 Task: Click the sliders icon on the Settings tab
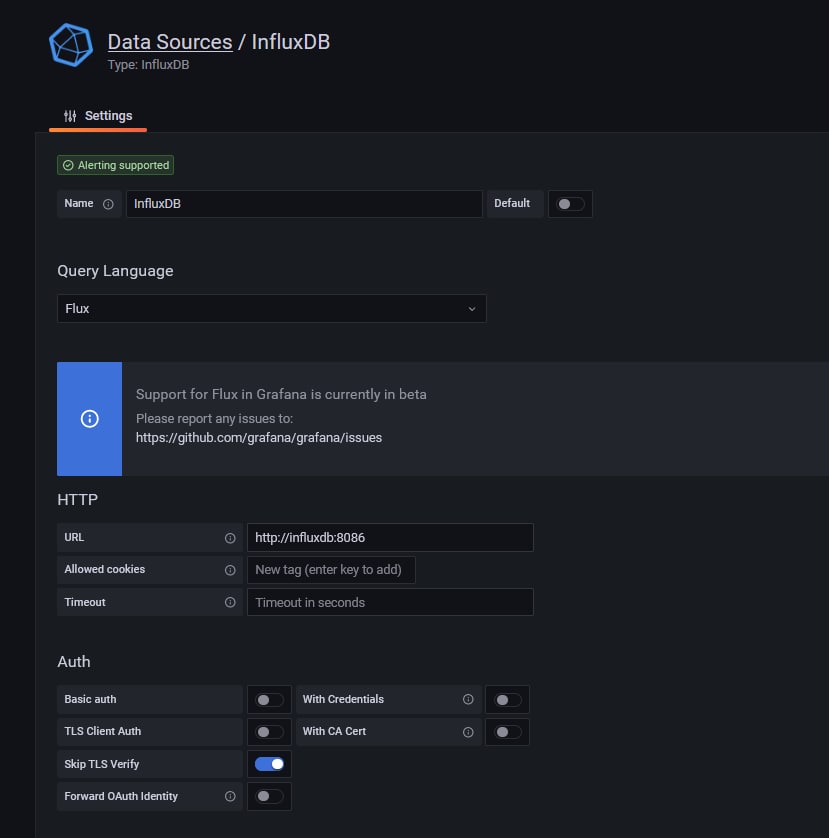coord(70,116)
